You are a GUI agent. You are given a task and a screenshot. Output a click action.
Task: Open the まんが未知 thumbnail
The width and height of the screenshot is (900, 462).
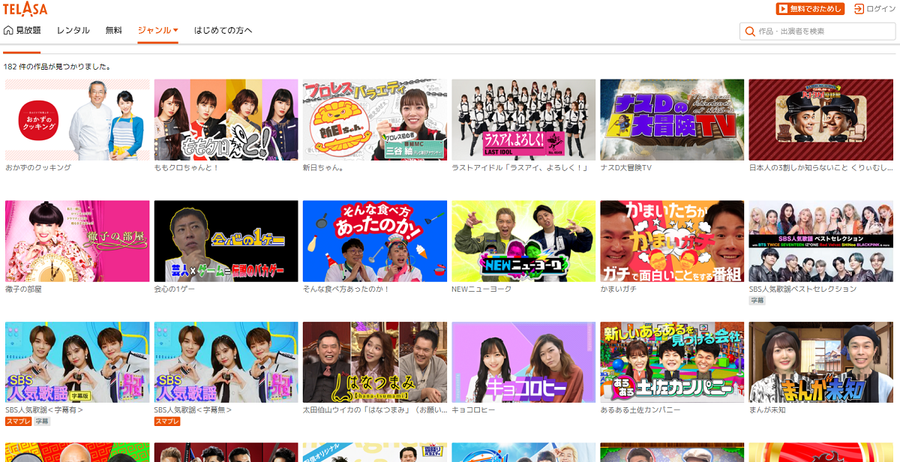tap(821, 362)
